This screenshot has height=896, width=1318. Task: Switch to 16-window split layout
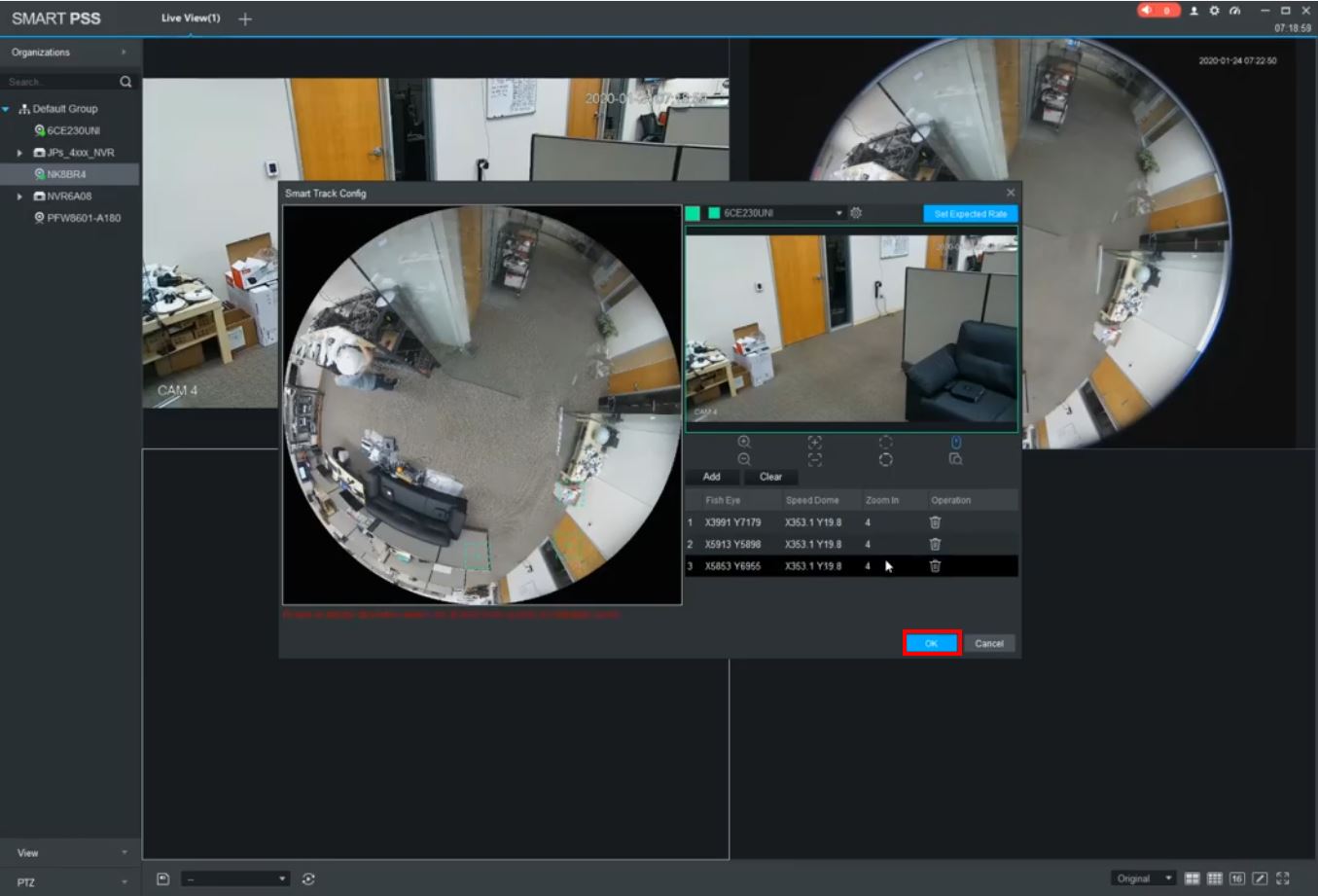(1236, 878)
